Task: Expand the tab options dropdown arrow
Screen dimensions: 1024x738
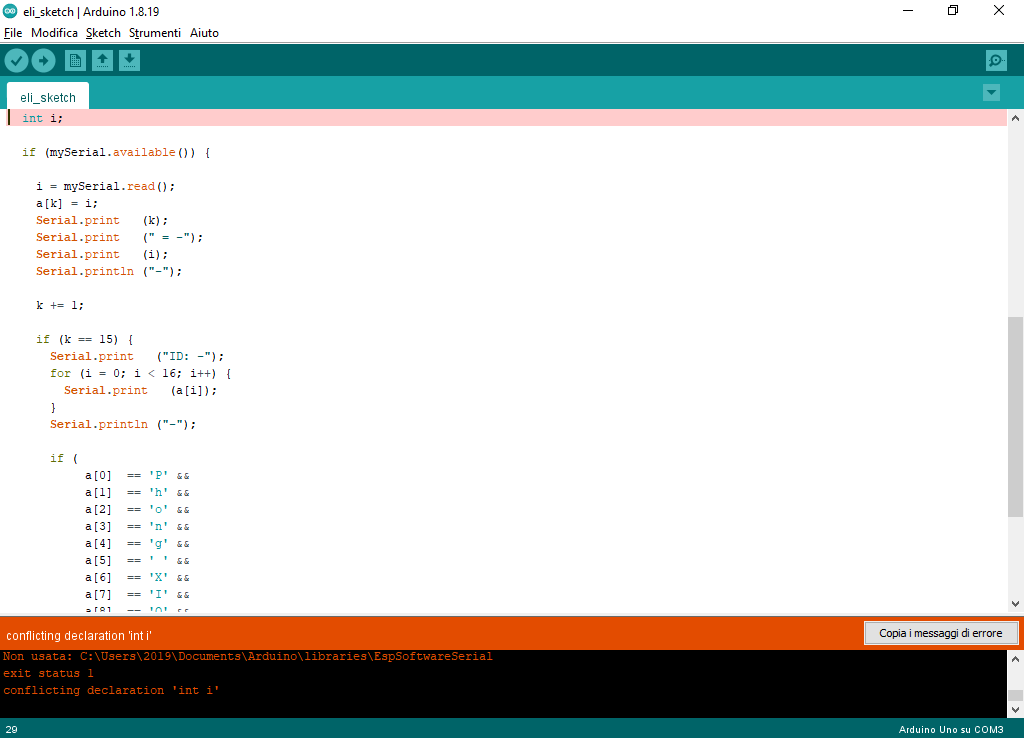Action: pos(991,93)
